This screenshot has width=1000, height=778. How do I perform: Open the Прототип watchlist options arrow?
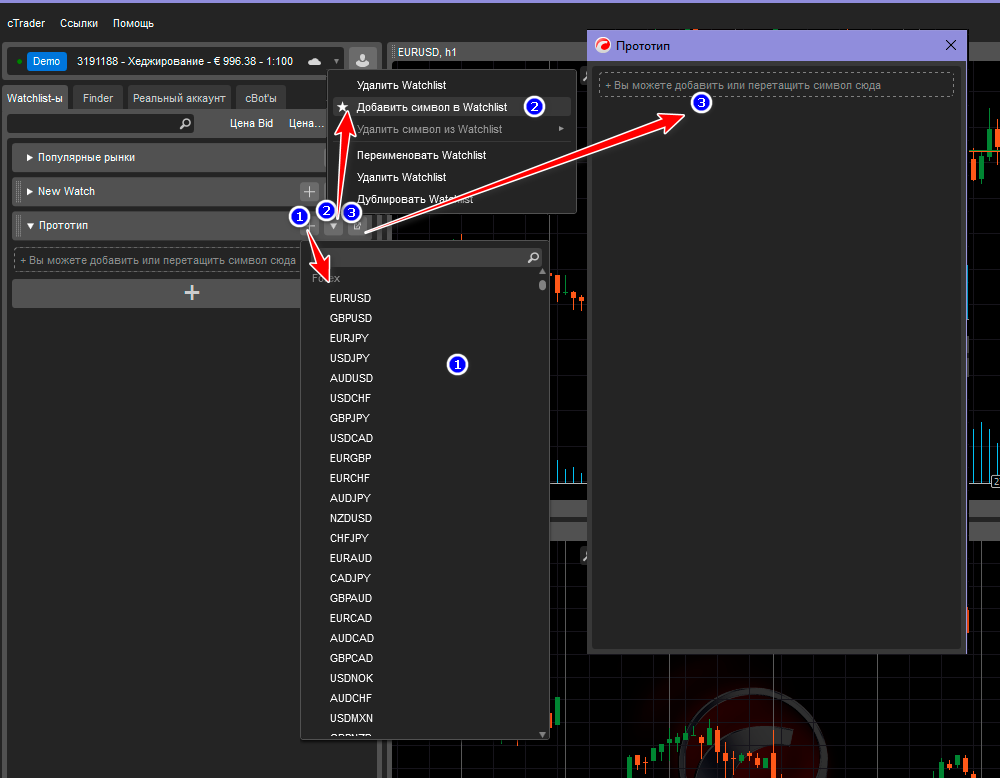tap(334, 227)
